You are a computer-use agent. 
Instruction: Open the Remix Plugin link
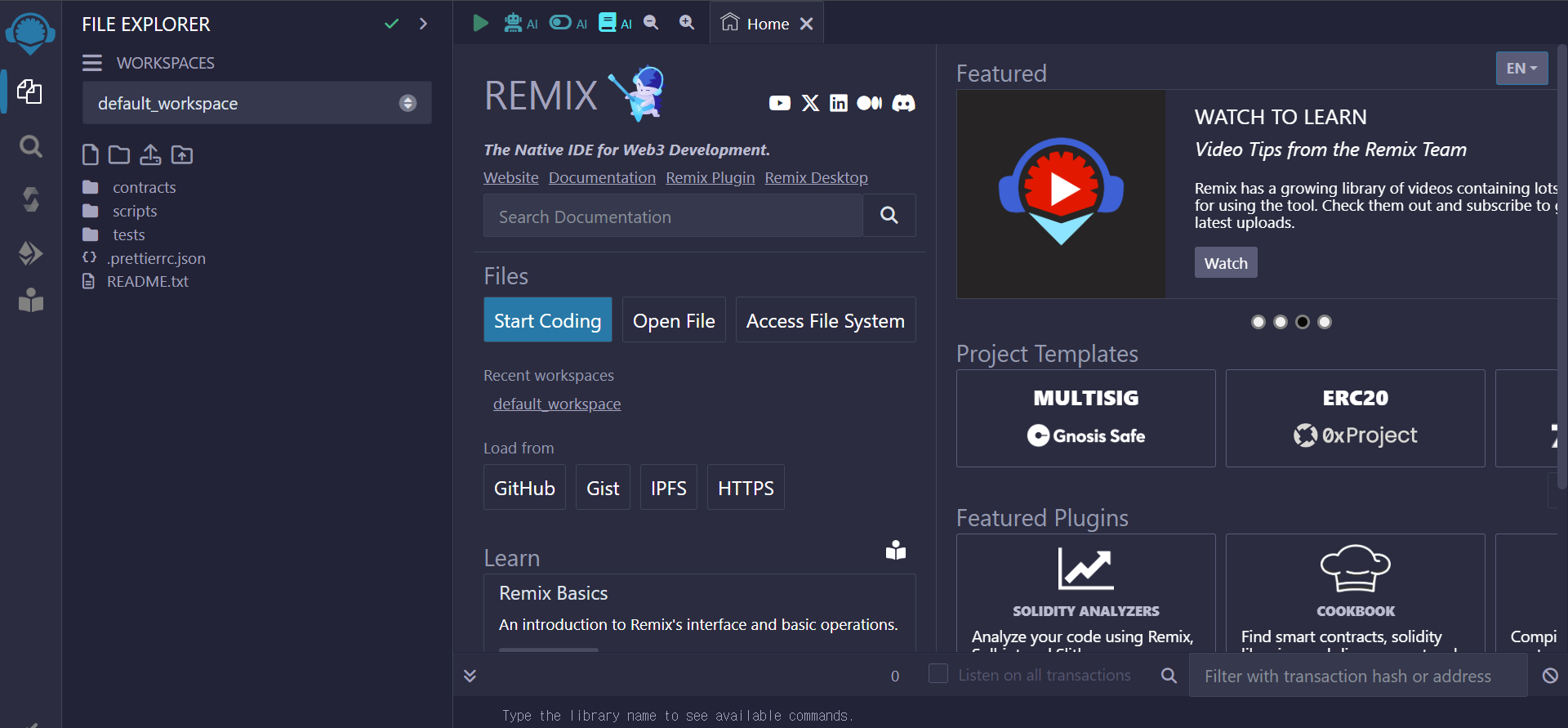coord(710,177)
